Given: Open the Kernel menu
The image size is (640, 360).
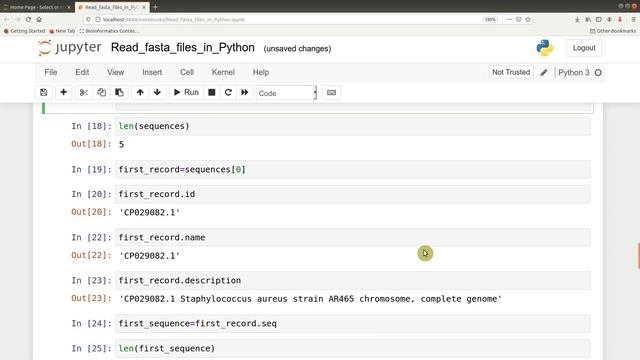Looking at the screenshot, I should click(223, 72).
